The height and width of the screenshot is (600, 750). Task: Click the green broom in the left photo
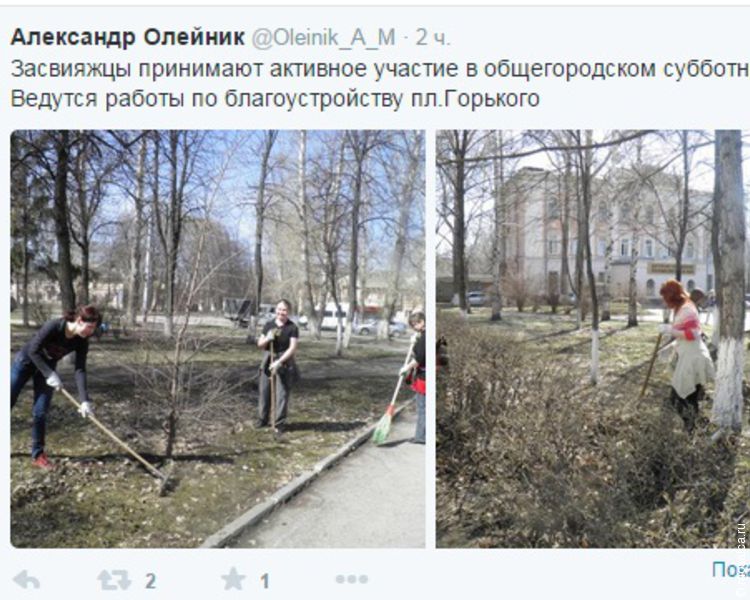383,425
